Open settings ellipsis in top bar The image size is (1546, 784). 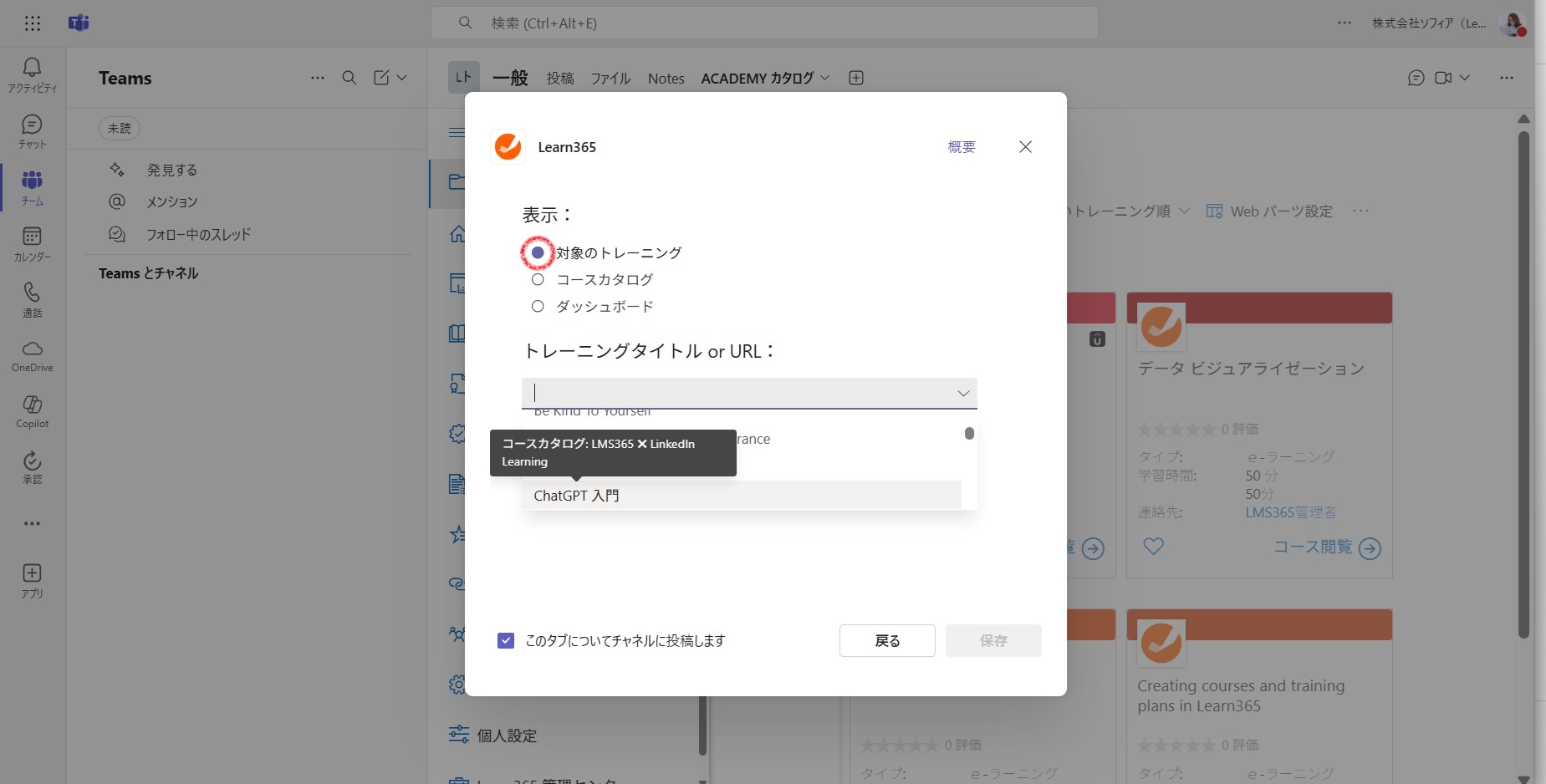pos(1344,23)
